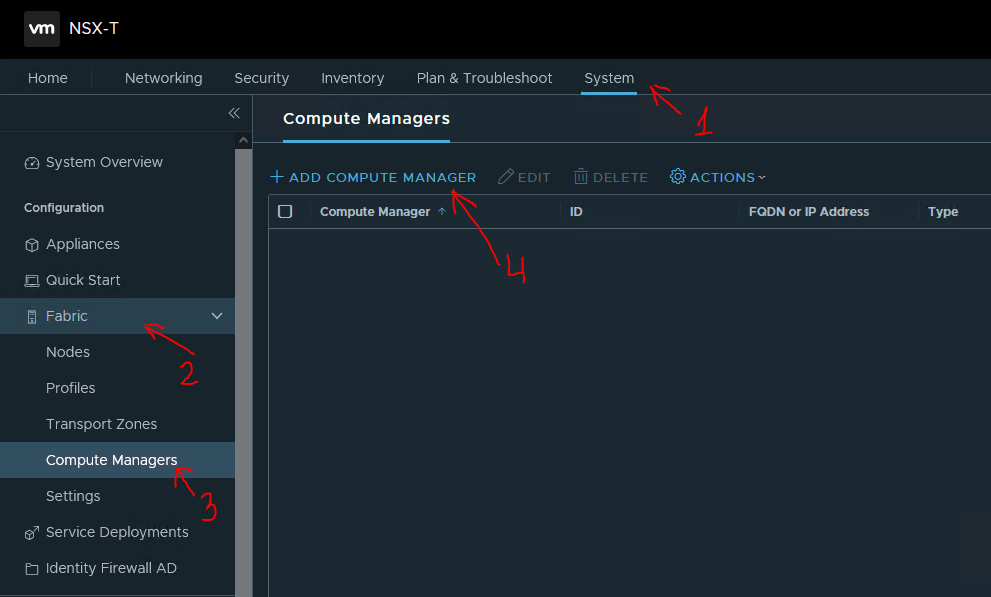Select the System tab

click(x=609, y=78)
